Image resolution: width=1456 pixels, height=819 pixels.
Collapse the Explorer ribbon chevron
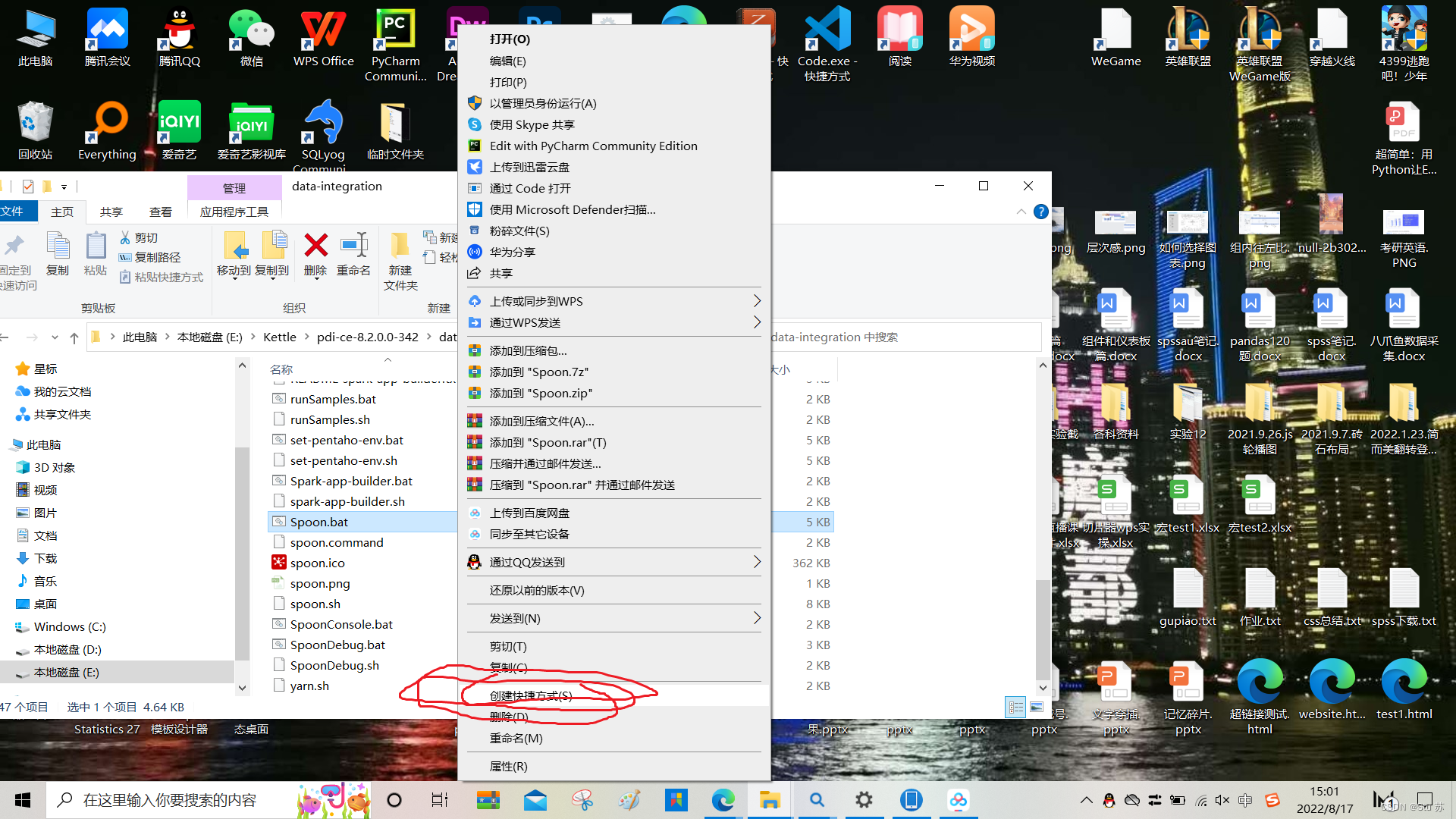(x=1021, y=212)
